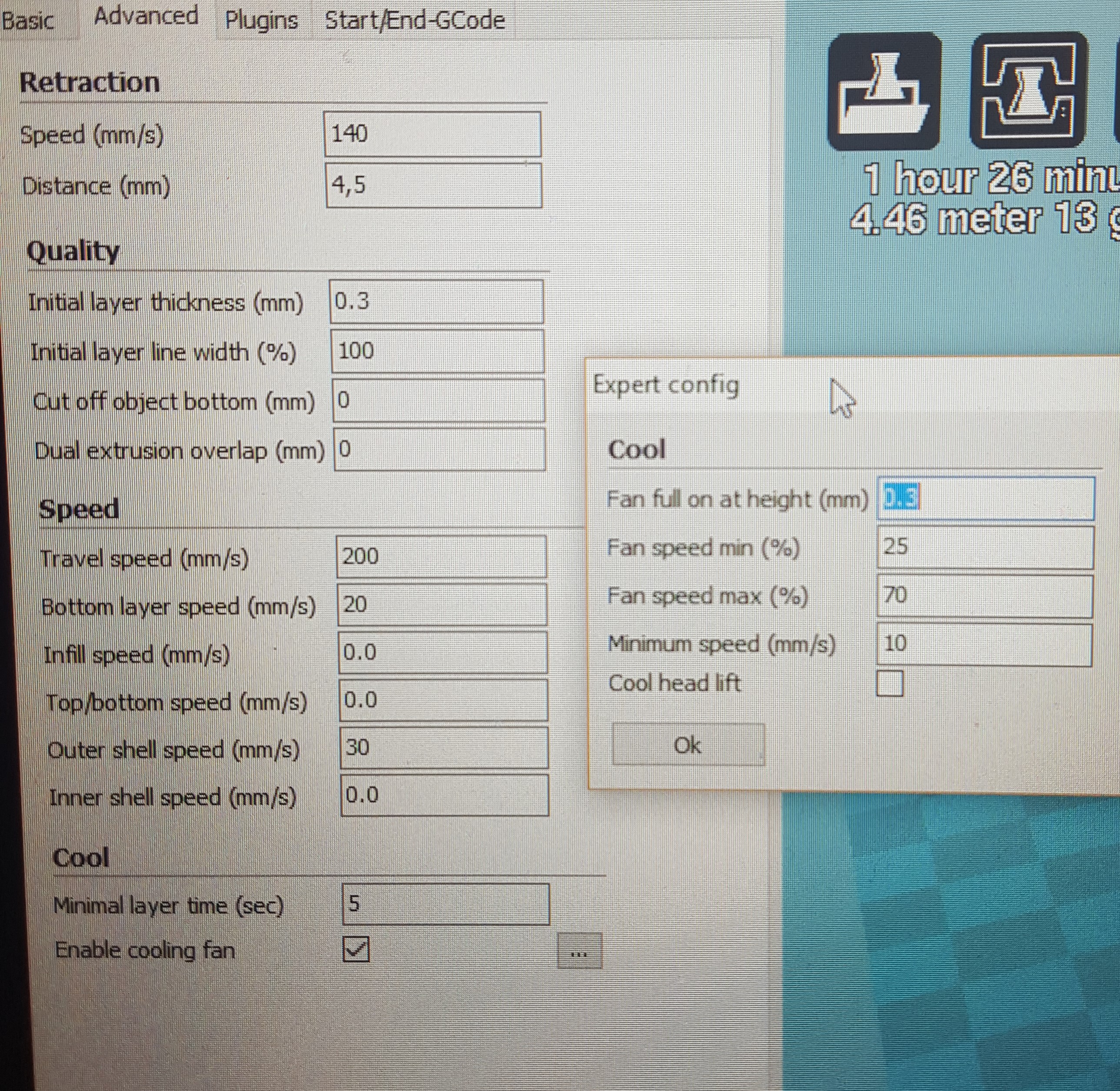The image size is (1120, 1091).
Task: Click Initial layer thickness field
Action: click(436, 302)
